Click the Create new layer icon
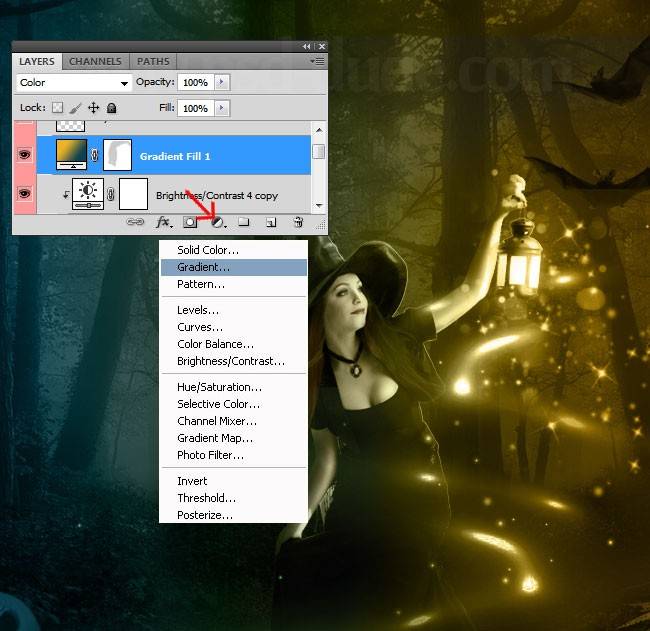The height and width of the screenshot is (631, 650). pyautogui.click(x=270, y=223)
